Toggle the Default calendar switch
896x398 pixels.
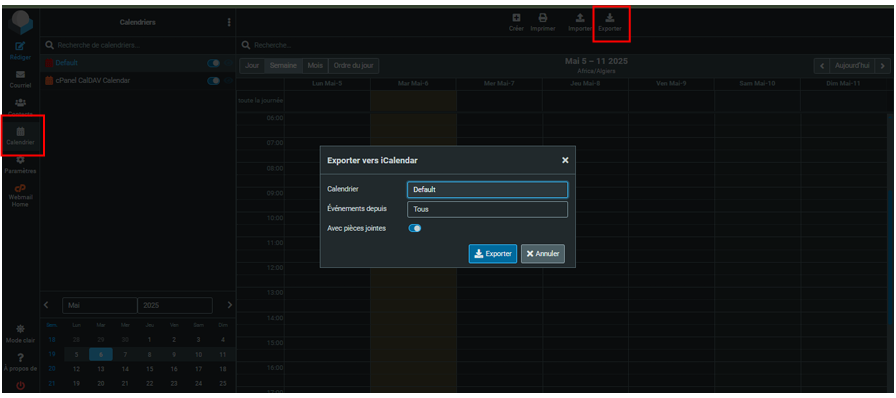214,63
